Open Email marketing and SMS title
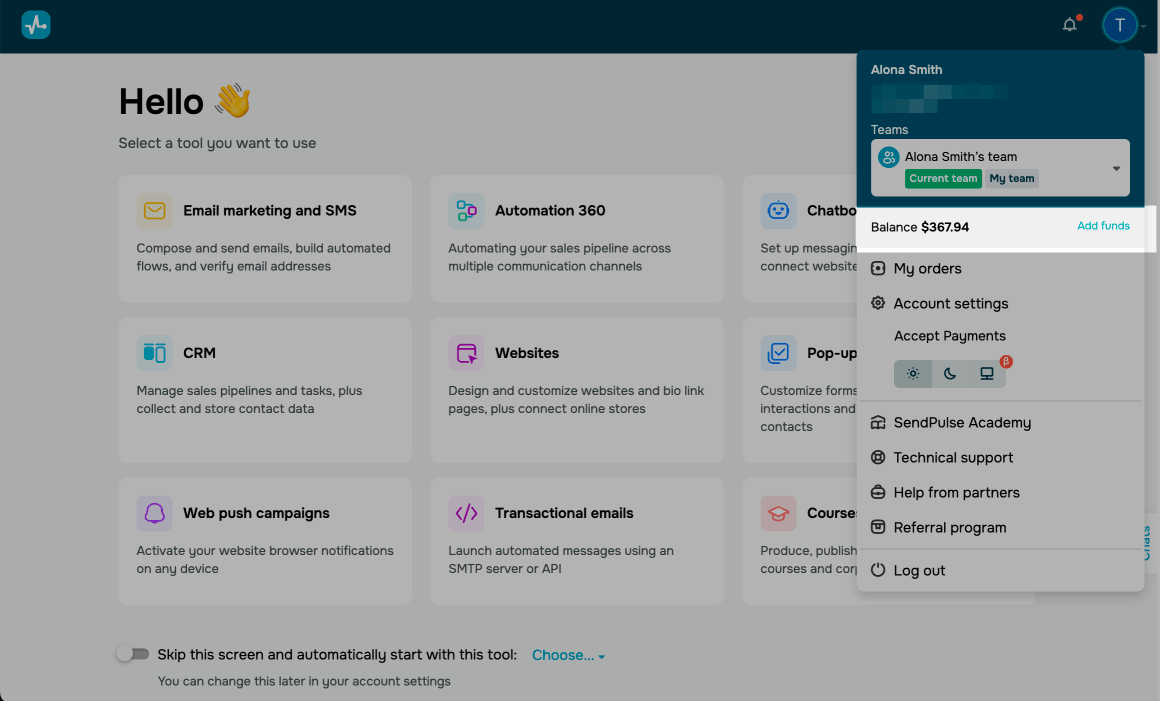 (270, 211)
